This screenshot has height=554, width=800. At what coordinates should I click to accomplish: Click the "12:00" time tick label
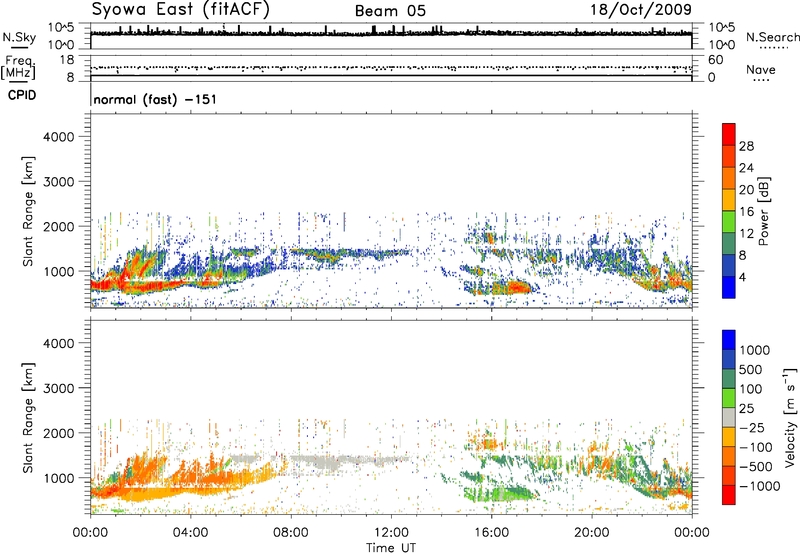[391, 533]
